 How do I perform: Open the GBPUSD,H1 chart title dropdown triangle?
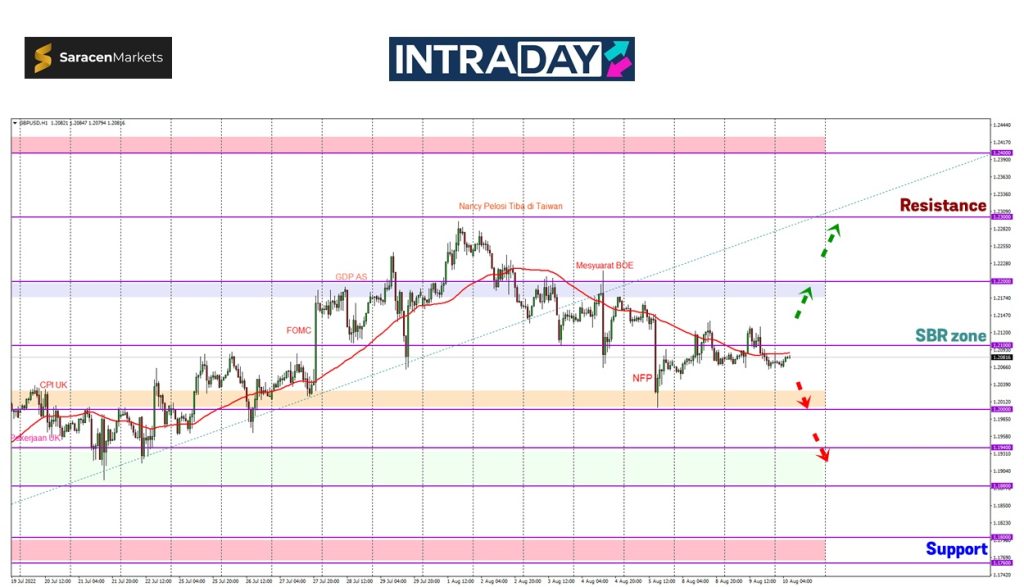(x=15, y=123)
